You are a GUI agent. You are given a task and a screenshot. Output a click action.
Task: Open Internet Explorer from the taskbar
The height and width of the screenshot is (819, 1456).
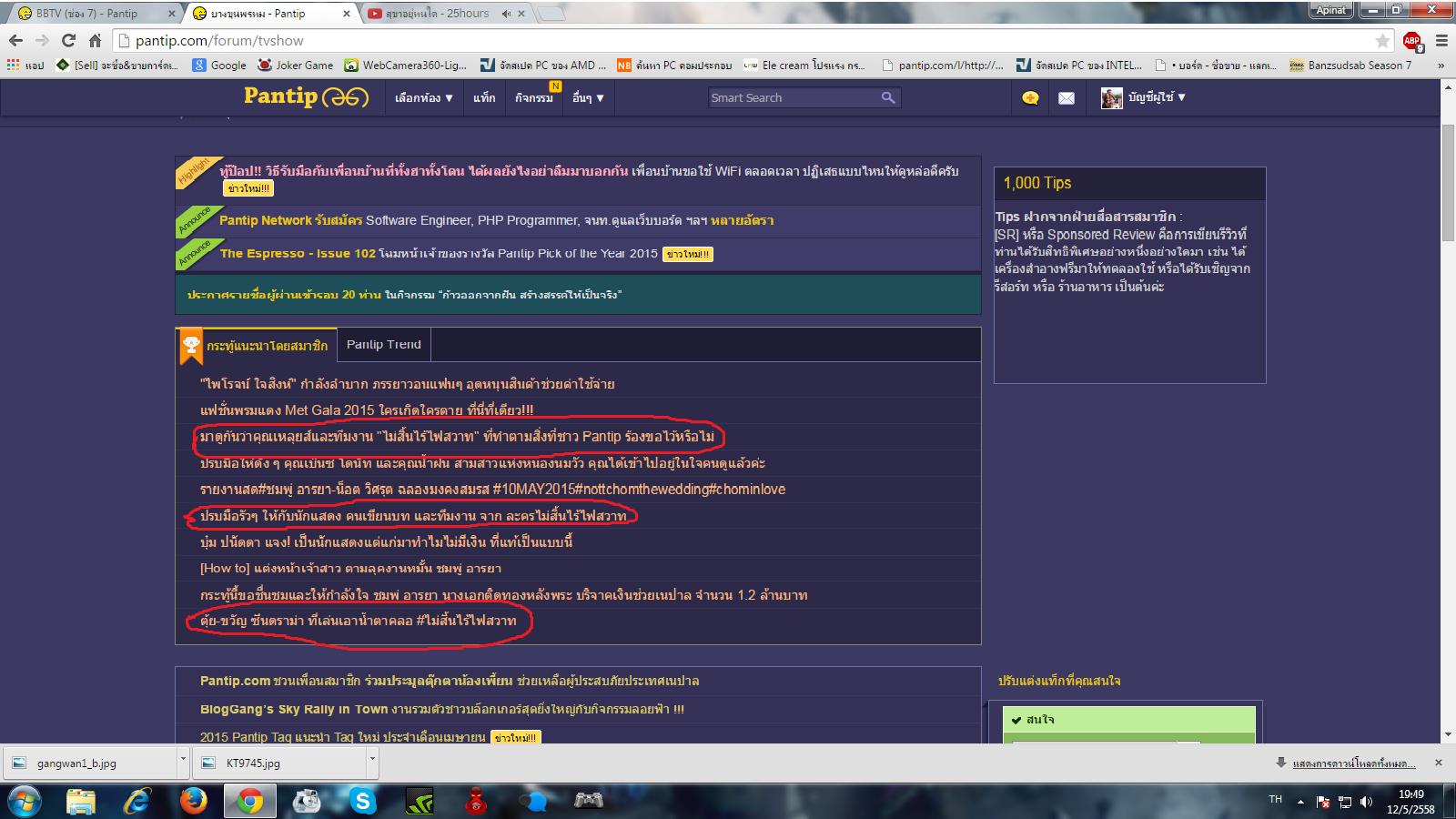pos(136,802)
